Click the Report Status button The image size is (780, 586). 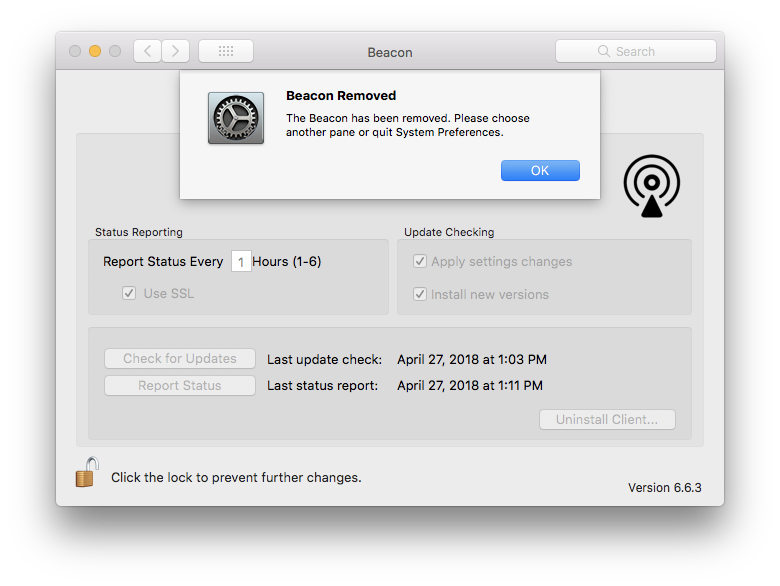coord(180,386)
